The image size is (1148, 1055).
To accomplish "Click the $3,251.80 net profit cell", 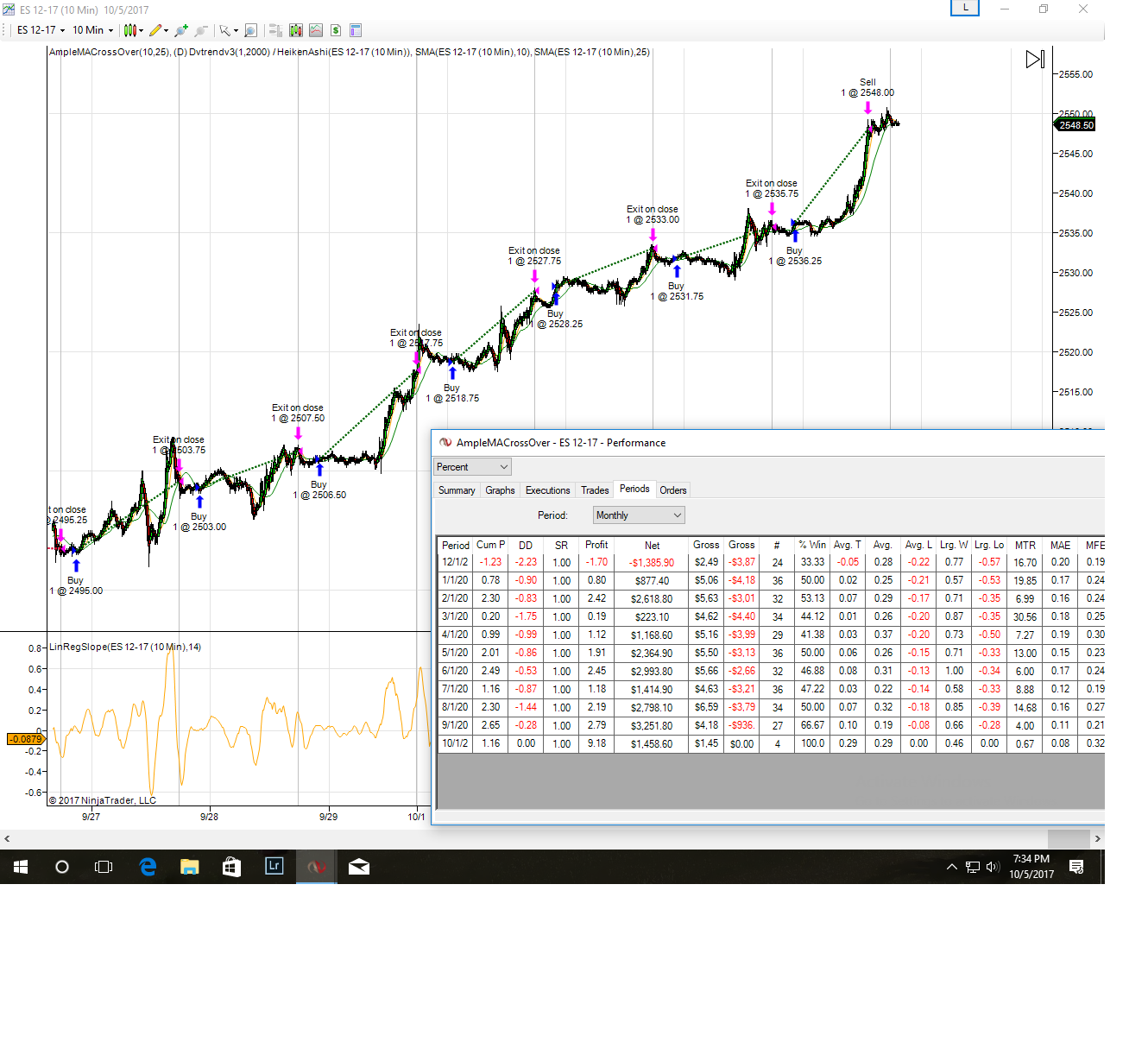I will pos(652,725).
